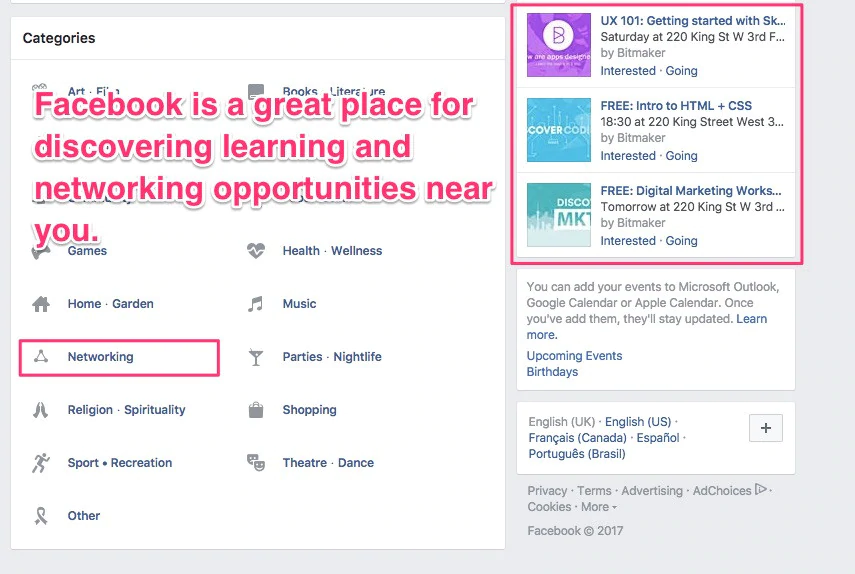855x574 pixels.
Task: Click the Music note icon
Action: tap(255, 304)
